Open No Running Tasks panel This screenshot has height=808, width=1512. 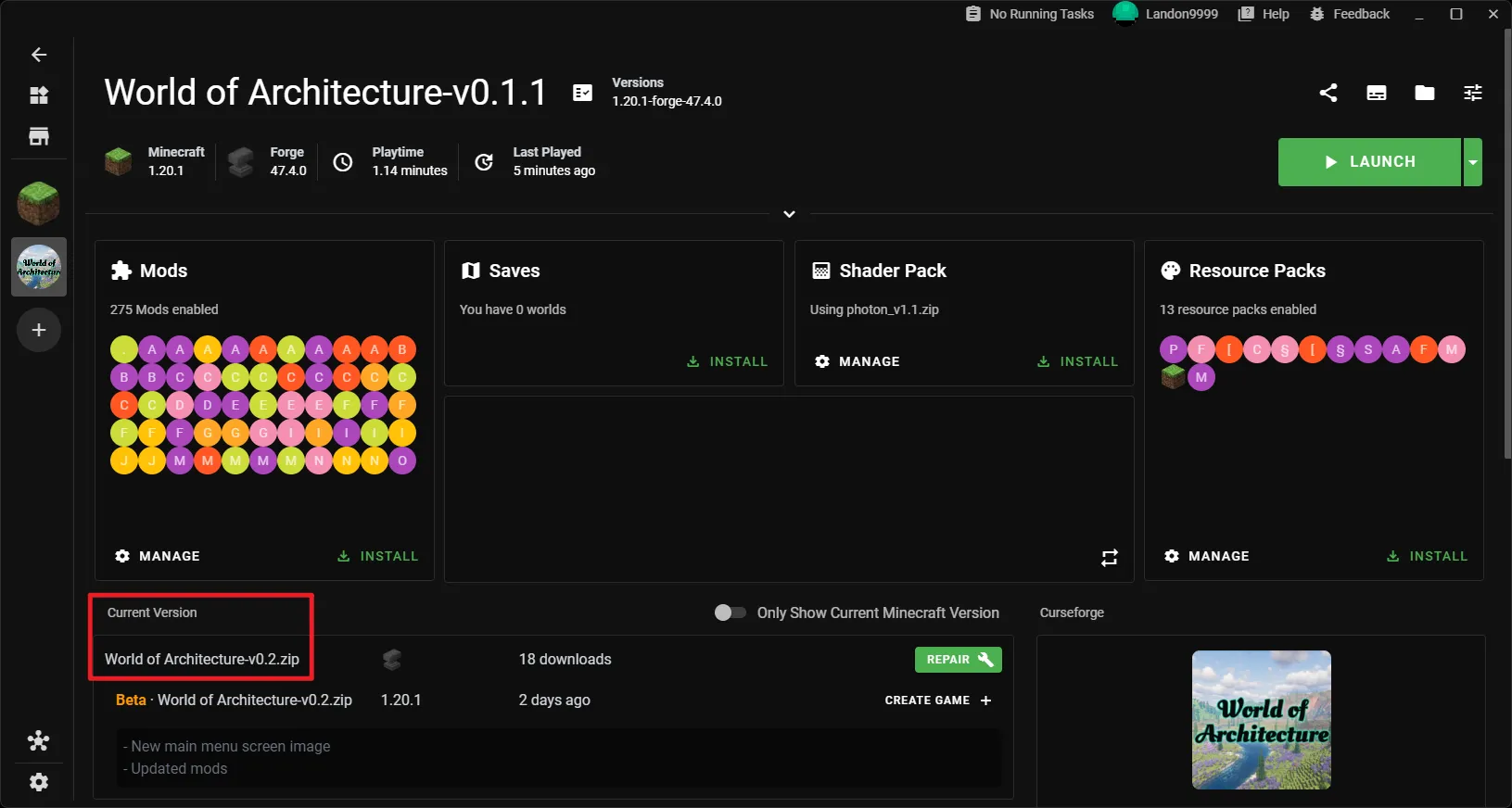point(1030,14)
